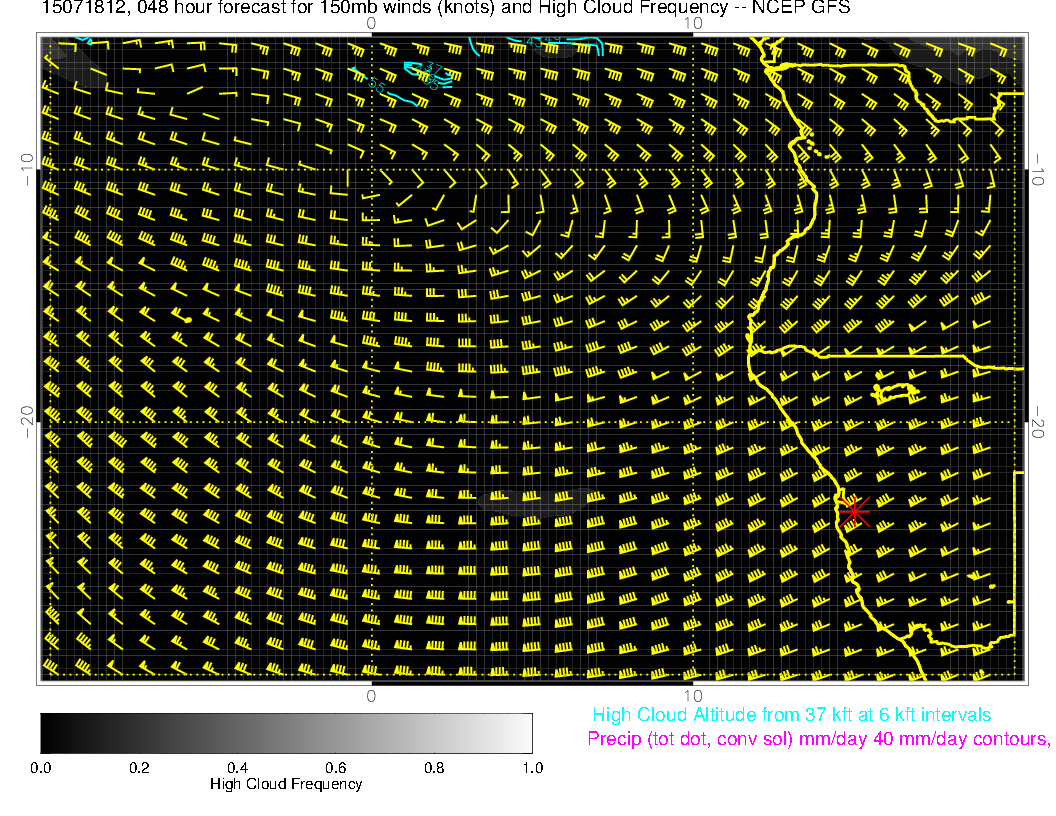Viewport: 1056px width, 816px height.
Task: Click the '1.0' colorbar tick label
Action: coord(533,768)
